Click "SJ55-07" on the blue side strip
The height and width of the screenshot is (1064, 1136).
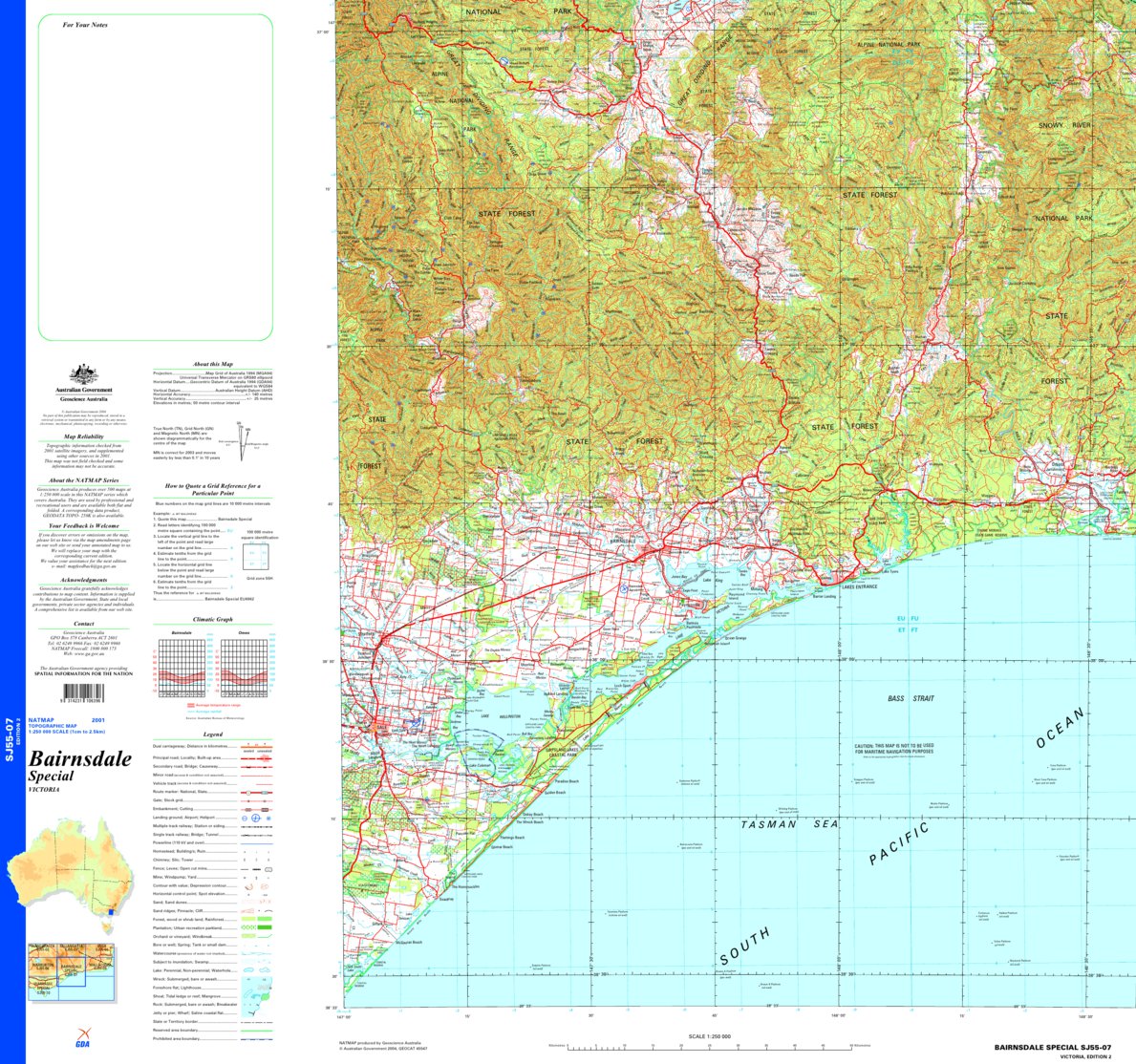[10, 739]
